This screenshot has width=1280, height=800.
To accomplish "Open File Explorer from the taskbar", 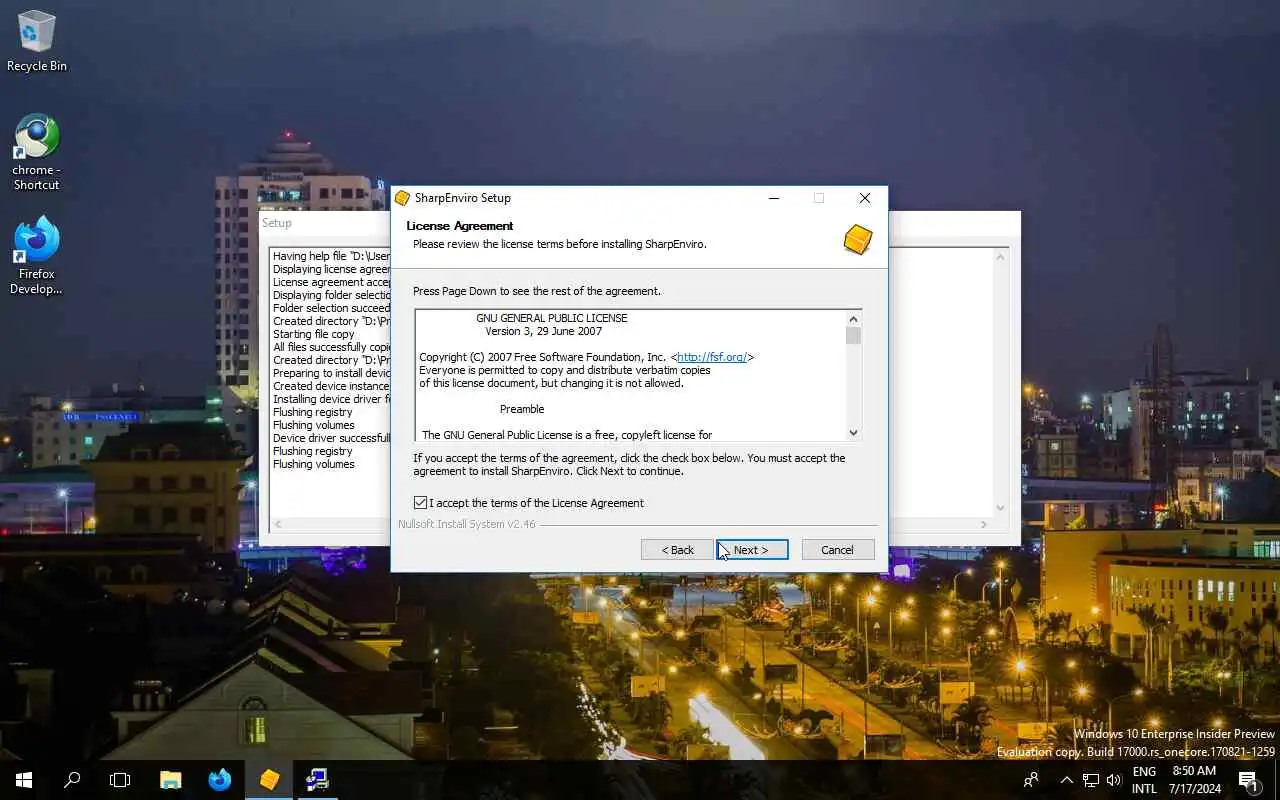I will [x=171, y=780].
